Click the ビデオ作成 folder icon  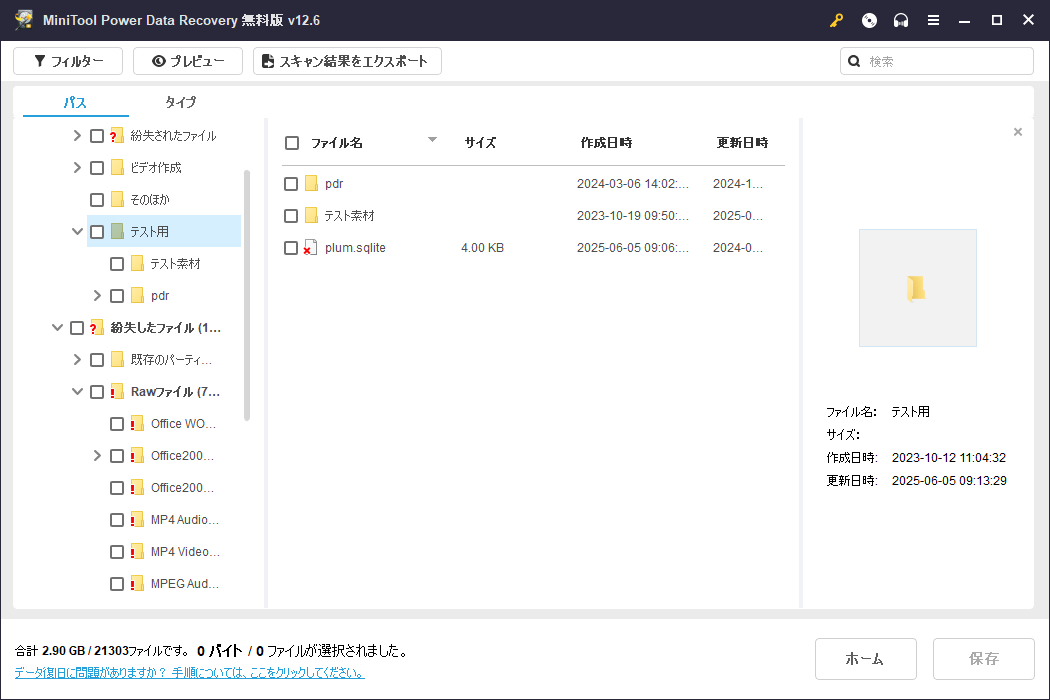117,167
